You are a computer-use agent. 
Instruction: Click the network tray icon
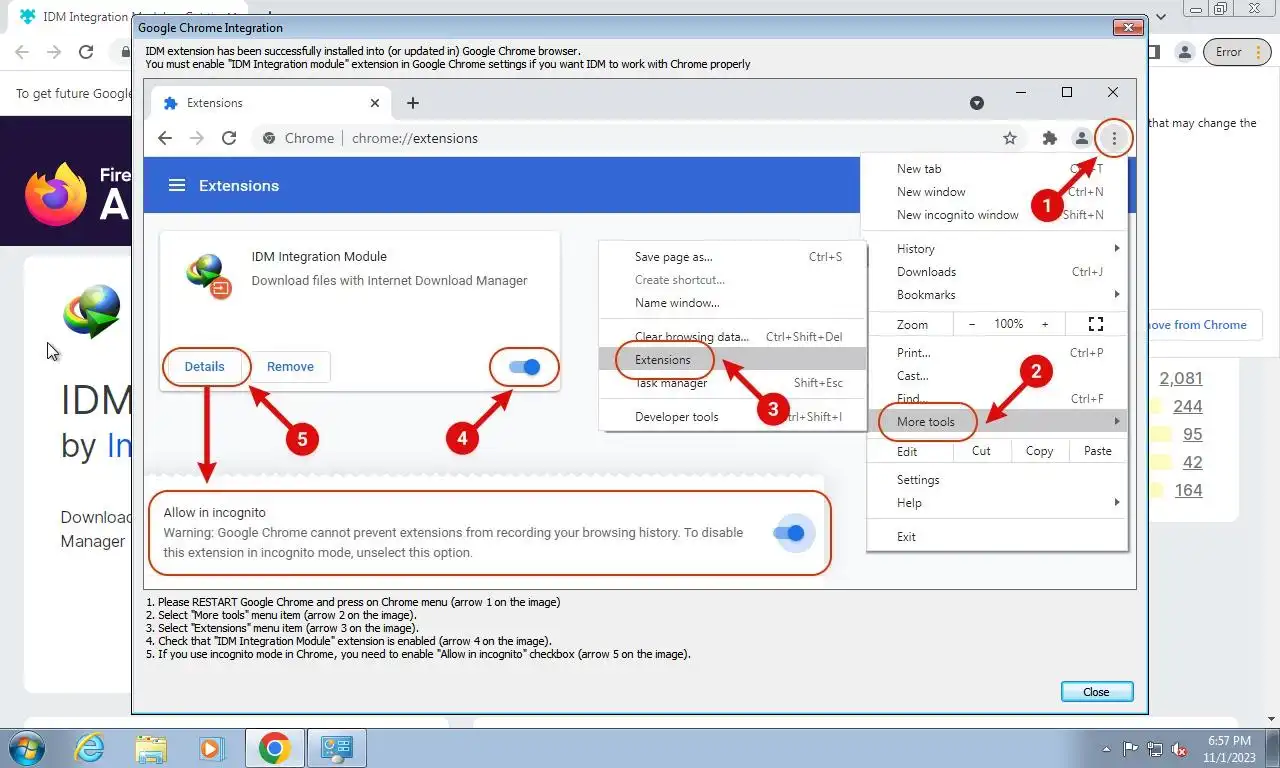(x=1155, y=749)
